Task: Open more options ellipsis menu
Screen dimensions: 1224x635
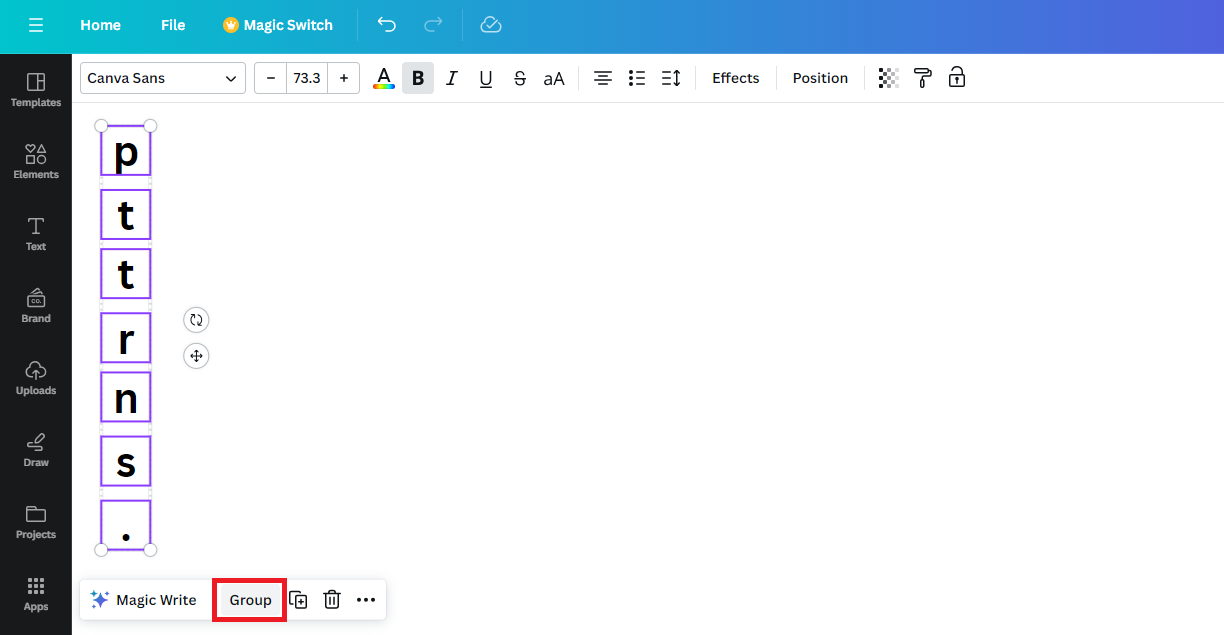Action: point(366,600)
